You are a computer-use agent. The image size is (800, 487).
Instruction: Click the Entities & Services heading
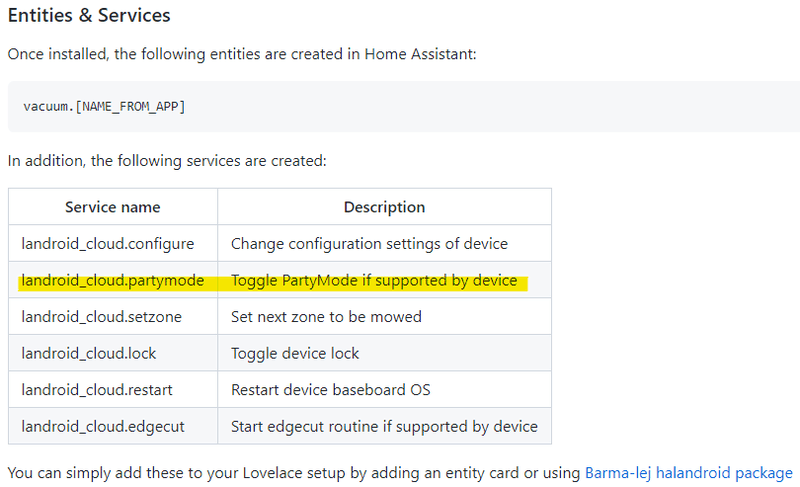click(89, 16)
